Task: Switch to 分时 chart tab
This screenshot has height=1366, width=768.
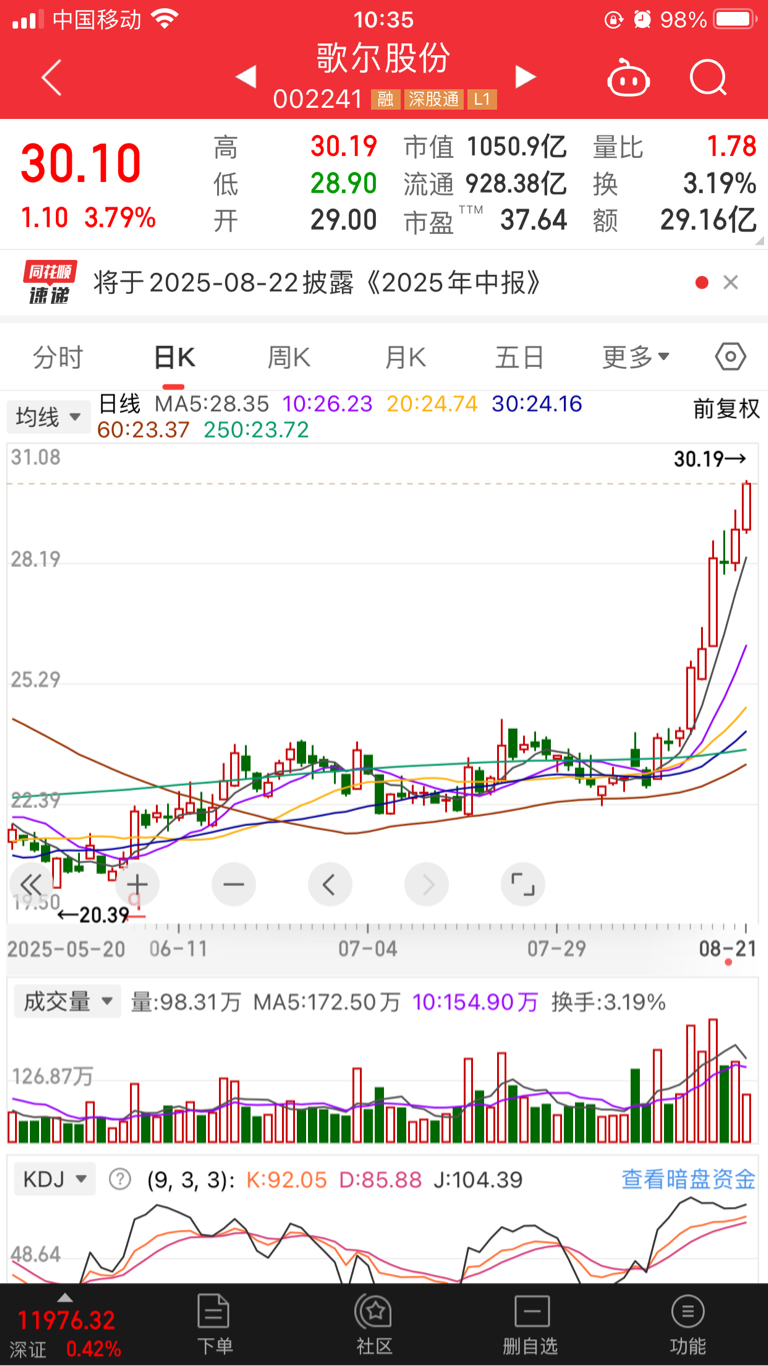Action: tap(58, 357)
